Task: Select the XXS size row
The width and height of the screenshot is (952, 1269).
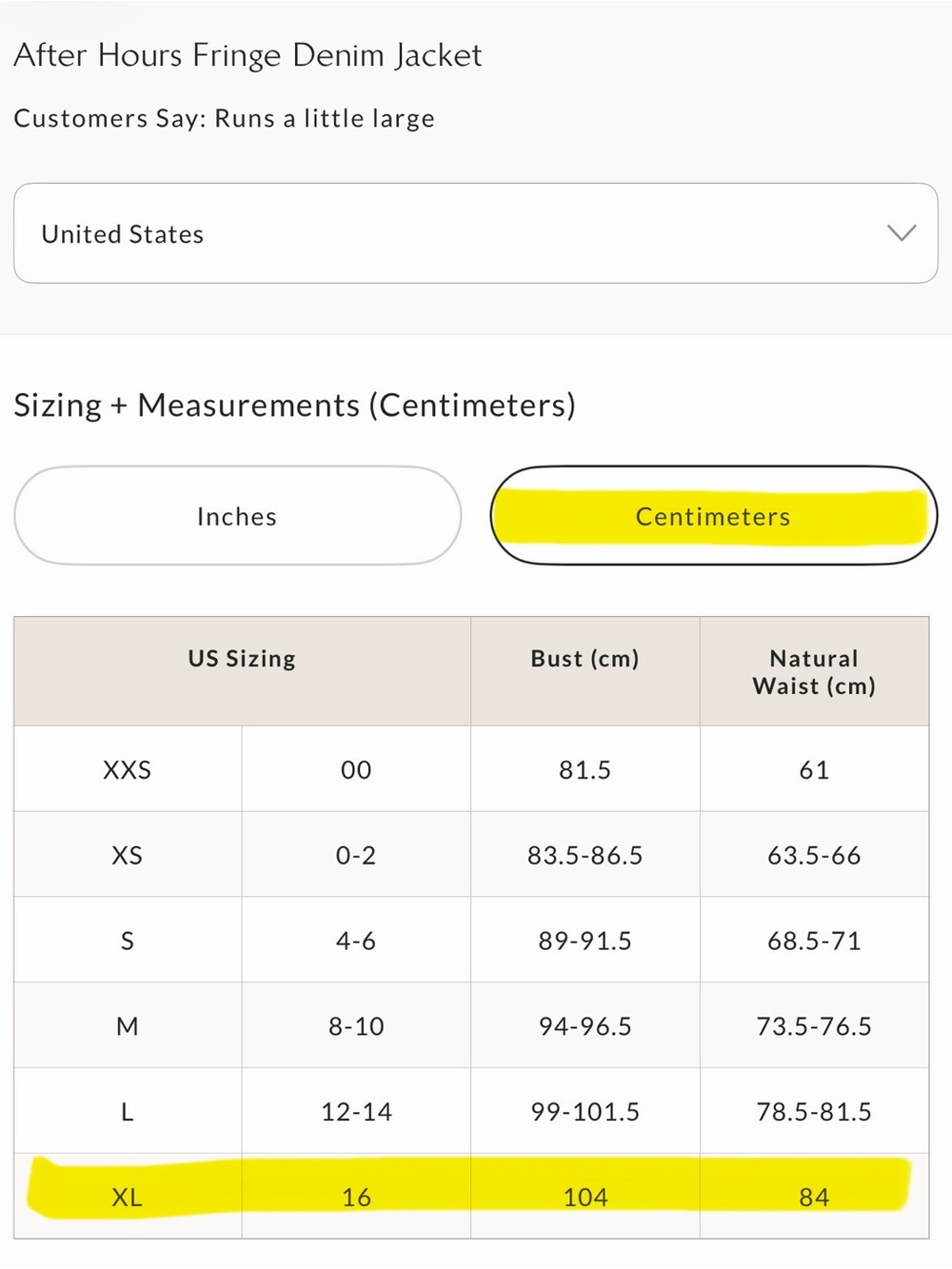Action: [471, 769]
